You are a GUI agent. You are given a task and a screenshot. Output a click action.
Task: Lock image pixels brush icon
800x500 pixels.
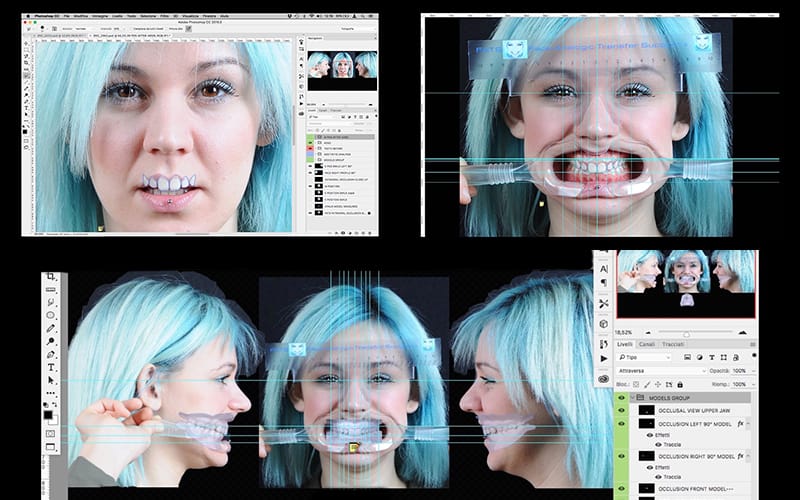647,384
